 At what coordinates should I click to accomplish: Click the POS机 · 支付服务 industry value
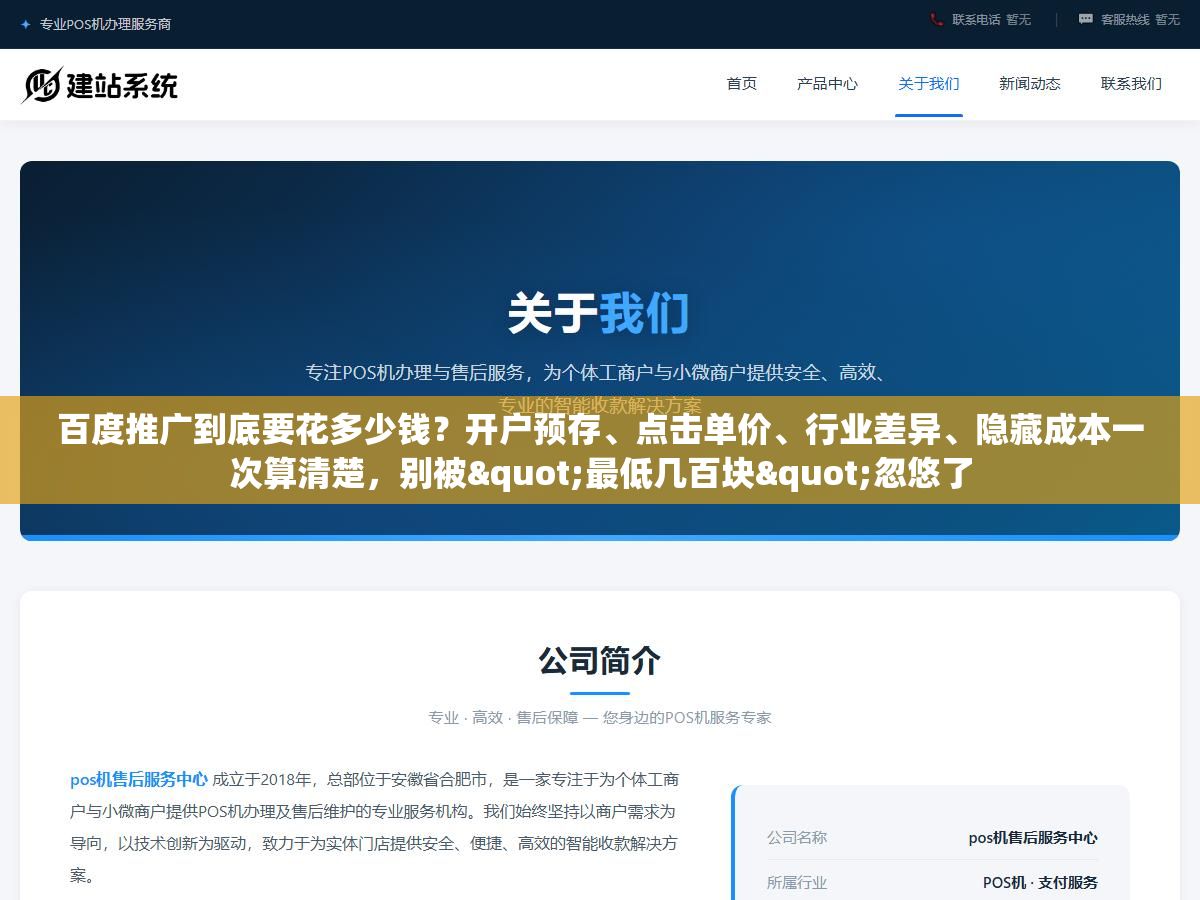[x=1040, y=882]
